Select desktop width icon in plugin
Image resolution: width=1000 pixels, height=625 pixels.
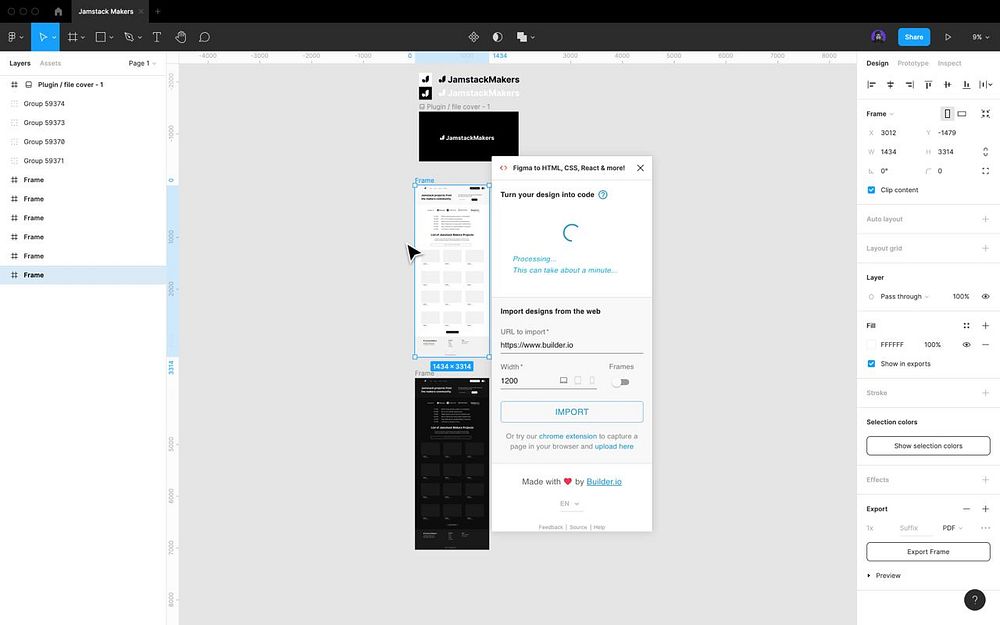pos(563,380)
